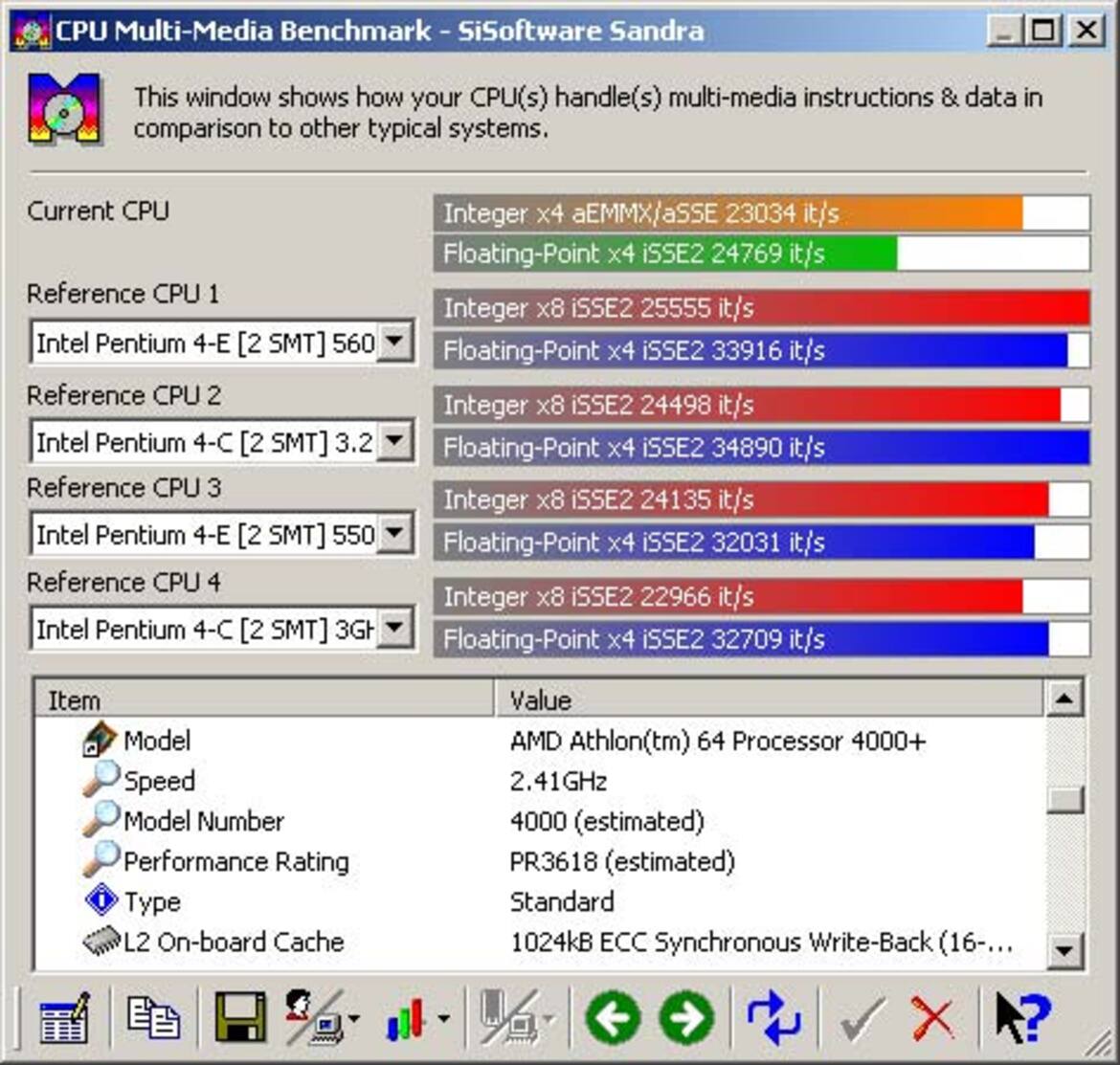Click the 1024kB ECC Synchronous Write-Back value

(x=761, y=943)
